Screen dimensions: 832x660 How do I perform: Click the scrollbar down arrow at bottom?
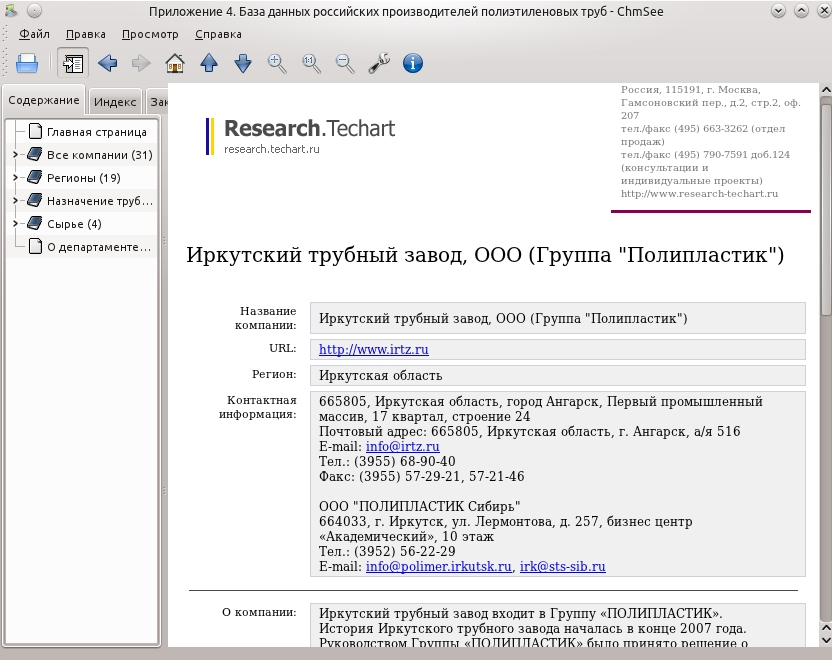826,640
